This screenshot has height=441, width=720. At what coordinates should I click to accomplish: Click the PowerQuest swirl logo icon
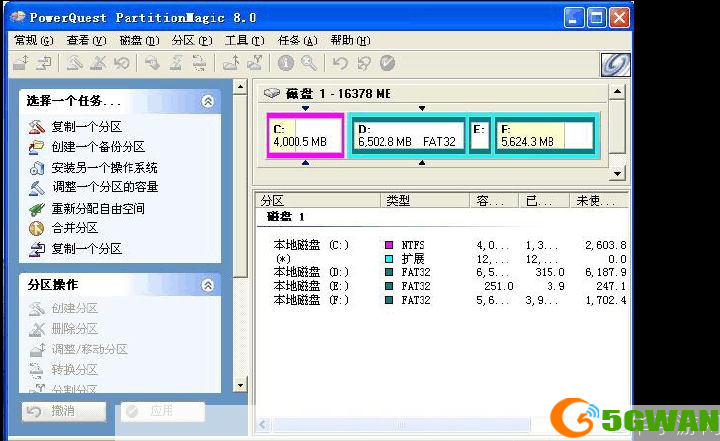coord(615,64)
